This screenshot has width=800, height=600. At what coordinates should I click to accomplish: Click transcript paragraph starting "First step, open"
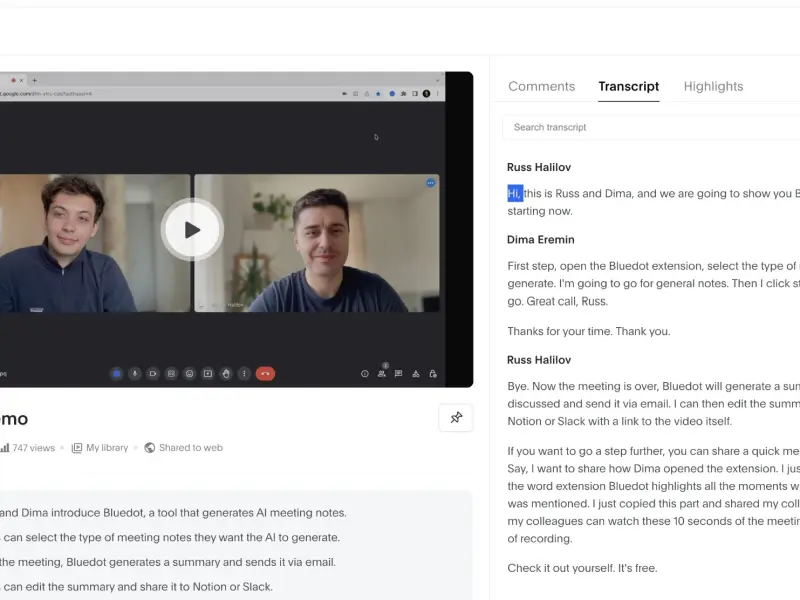tap(654, 284)
